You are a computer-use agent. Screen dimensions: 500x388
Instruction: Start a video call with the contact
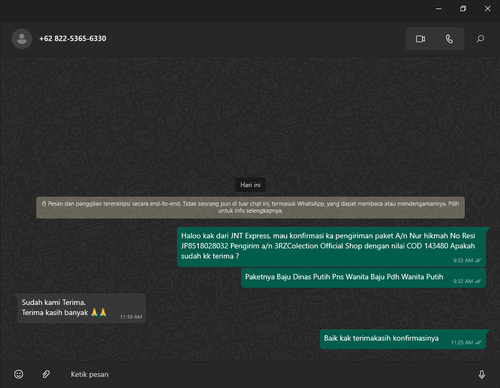pyautogui.click(x=420, y=39)
